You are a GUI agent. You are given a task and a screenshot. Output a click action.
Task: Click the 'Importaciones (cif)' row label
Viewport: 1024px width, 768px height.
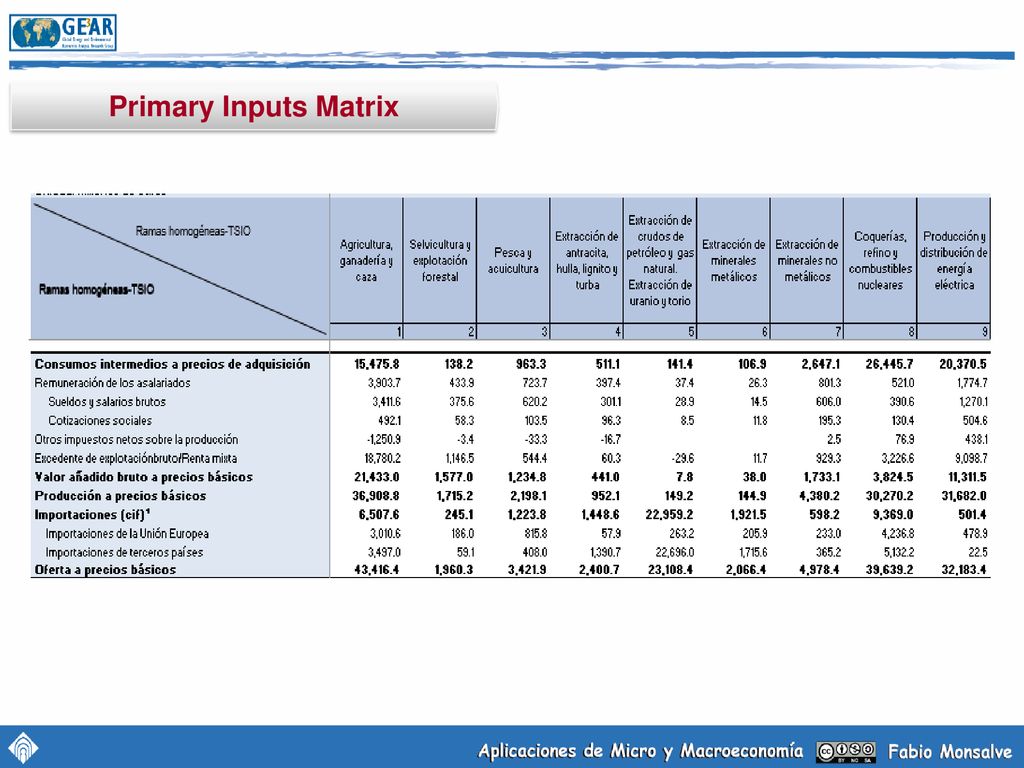tap(91, 515)
